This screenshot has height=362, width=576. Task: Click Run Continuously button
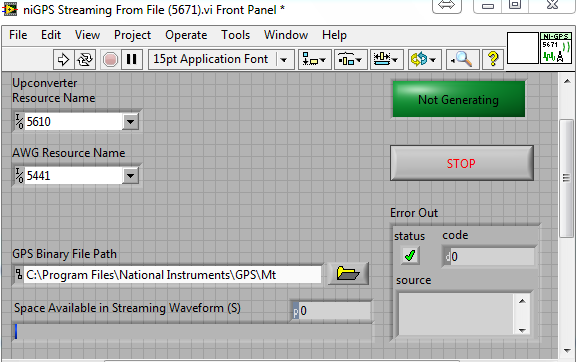(x=85, y=59)
